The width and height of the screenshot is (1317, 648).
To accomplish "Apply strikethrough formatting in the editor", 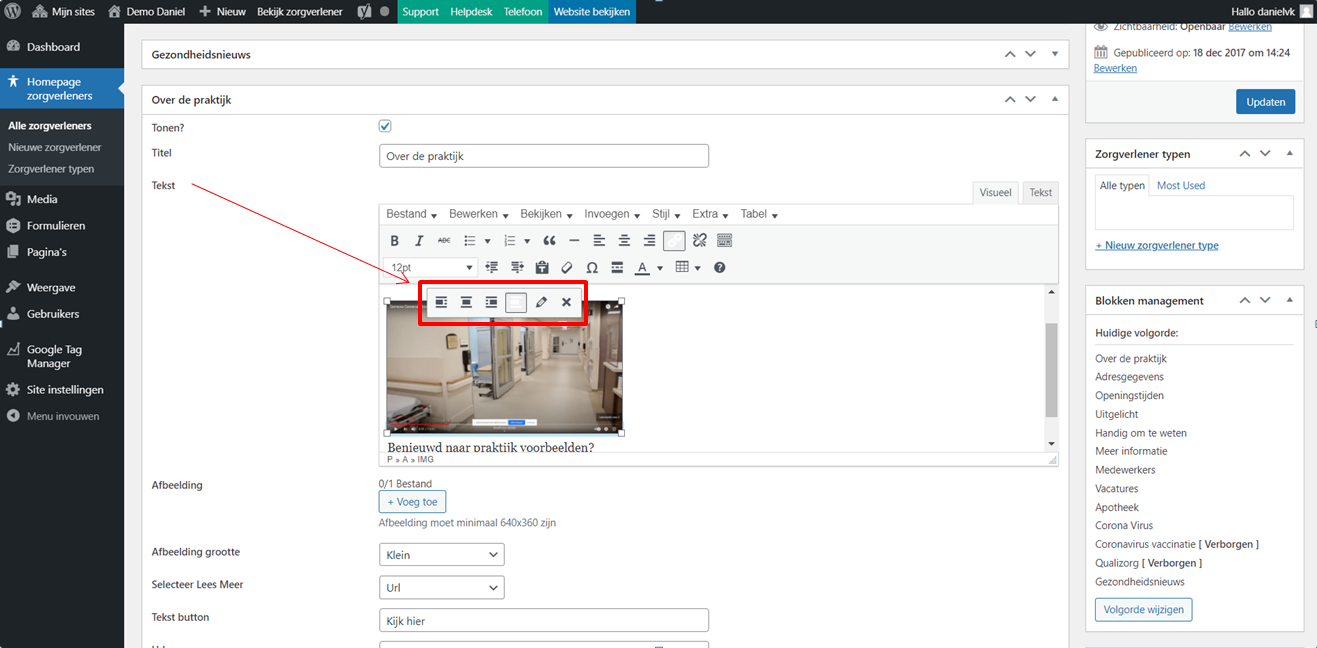I will [x=444, y=241].
